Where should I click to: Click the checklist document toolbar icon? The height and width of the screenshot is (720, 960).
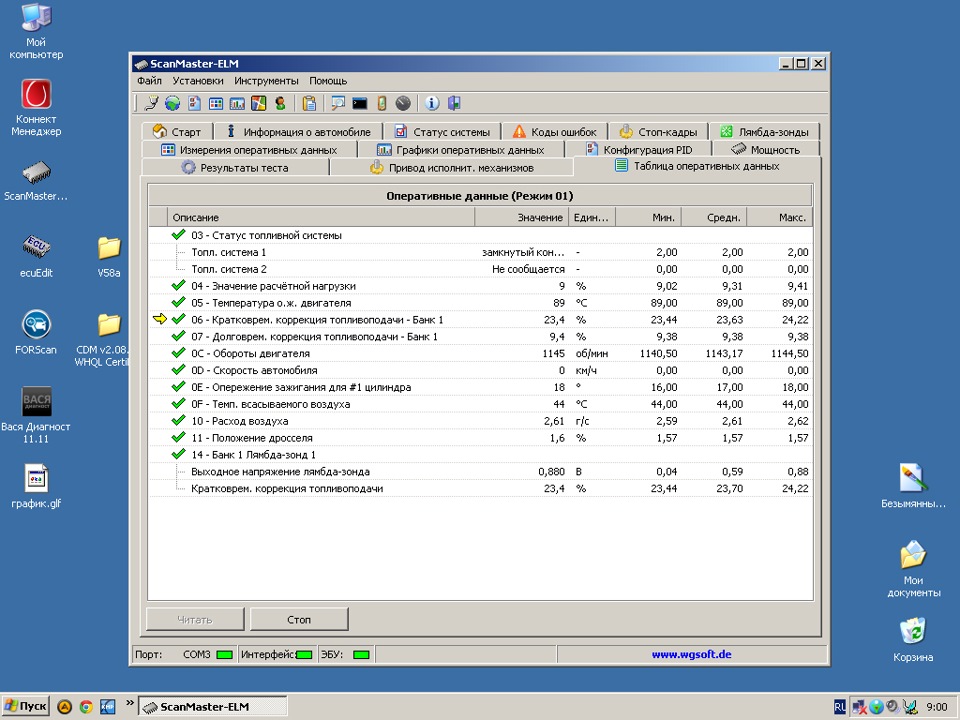point(194,103)
